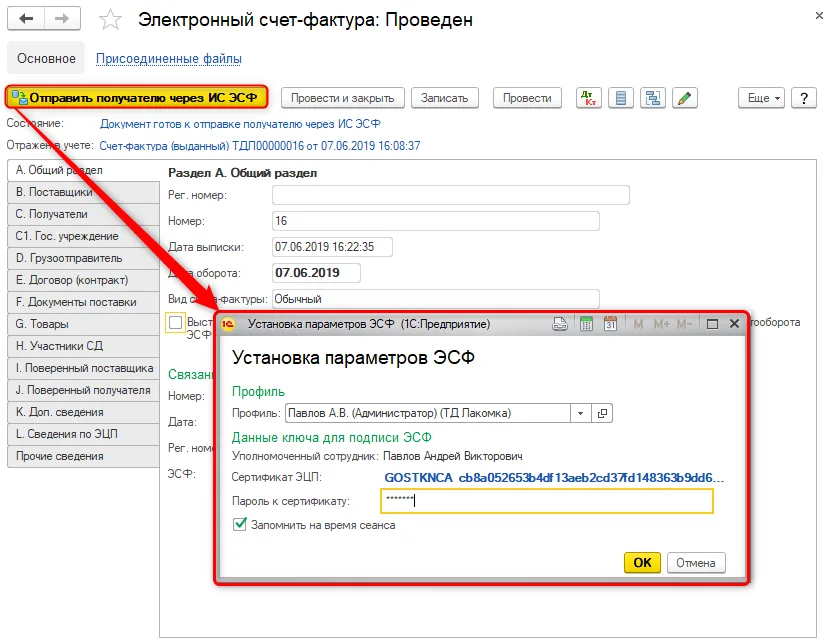
Task: Click the printer save icon in dialog title bar
Action: (560, 324)
